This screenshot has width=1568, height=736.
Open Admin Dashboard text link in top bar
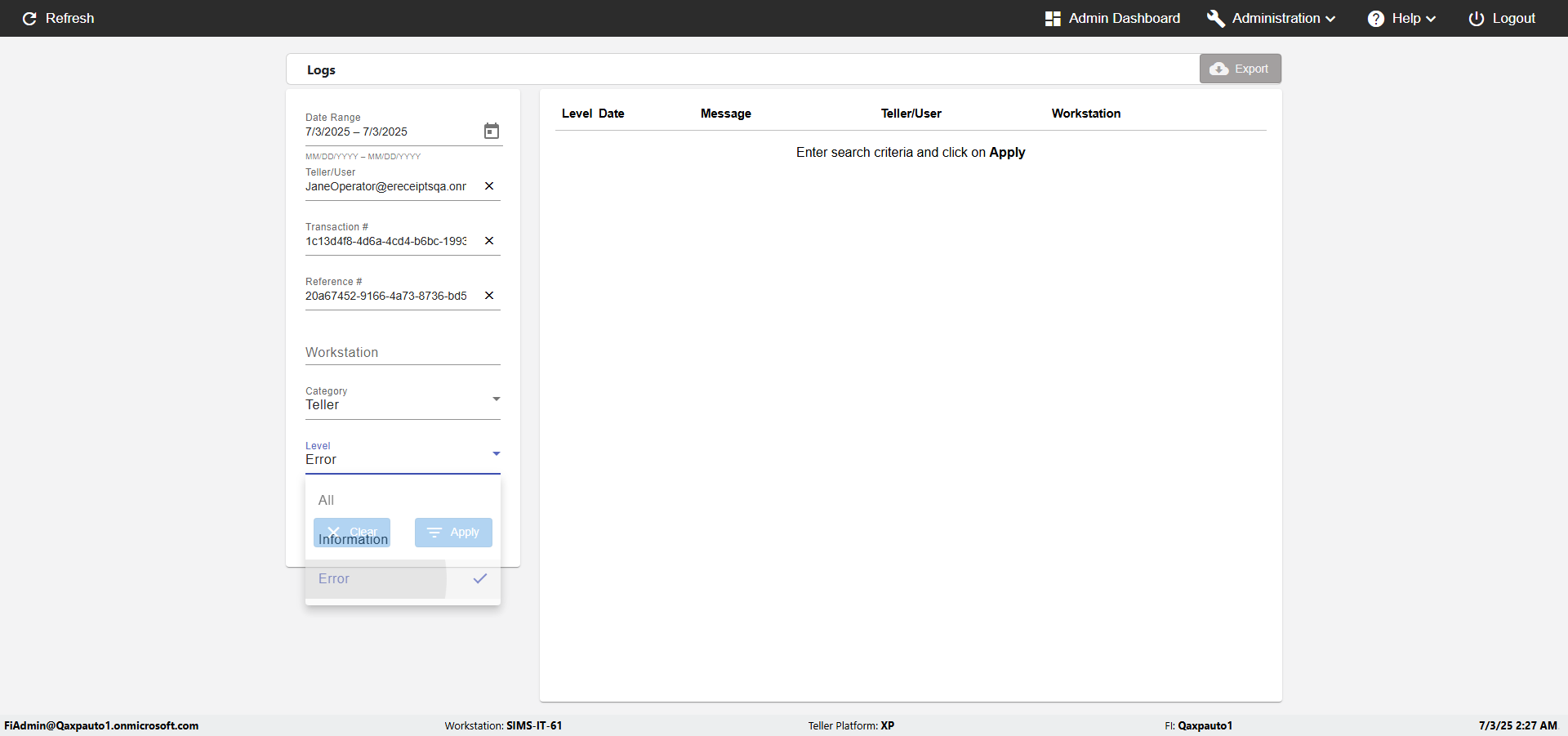pos(1125,18)
